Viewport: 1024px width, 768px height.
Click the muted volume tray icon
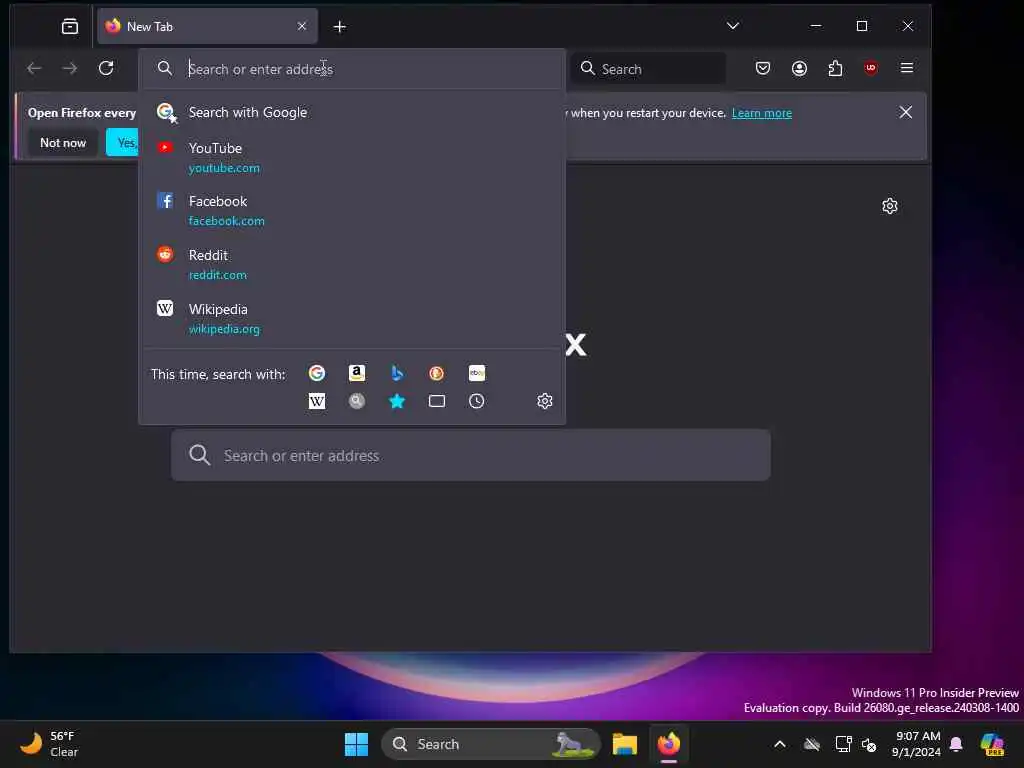869,744
